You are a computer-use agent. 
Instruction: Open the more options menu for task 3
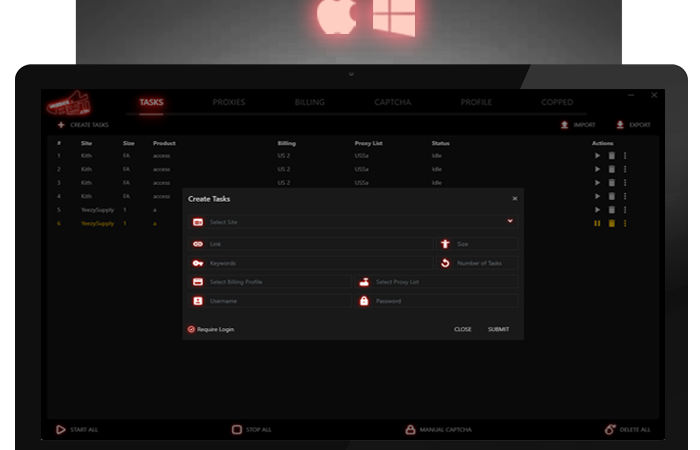pos(626,183)
